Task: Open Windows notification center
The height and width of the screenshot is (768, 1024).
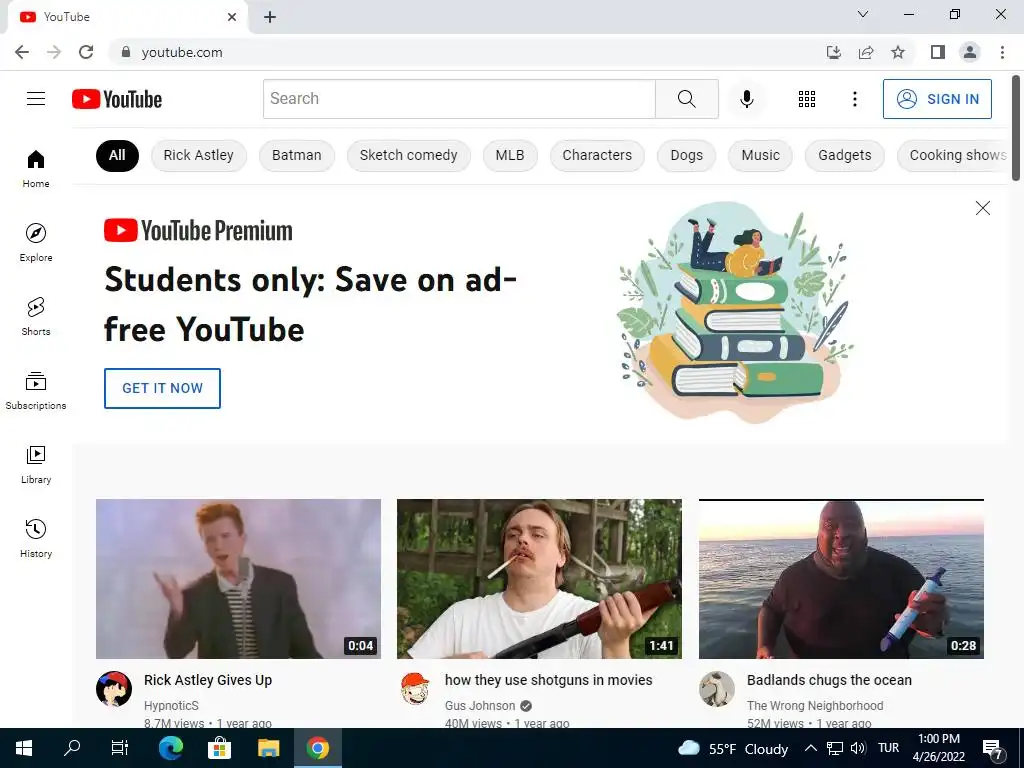Action: [993, 749]
